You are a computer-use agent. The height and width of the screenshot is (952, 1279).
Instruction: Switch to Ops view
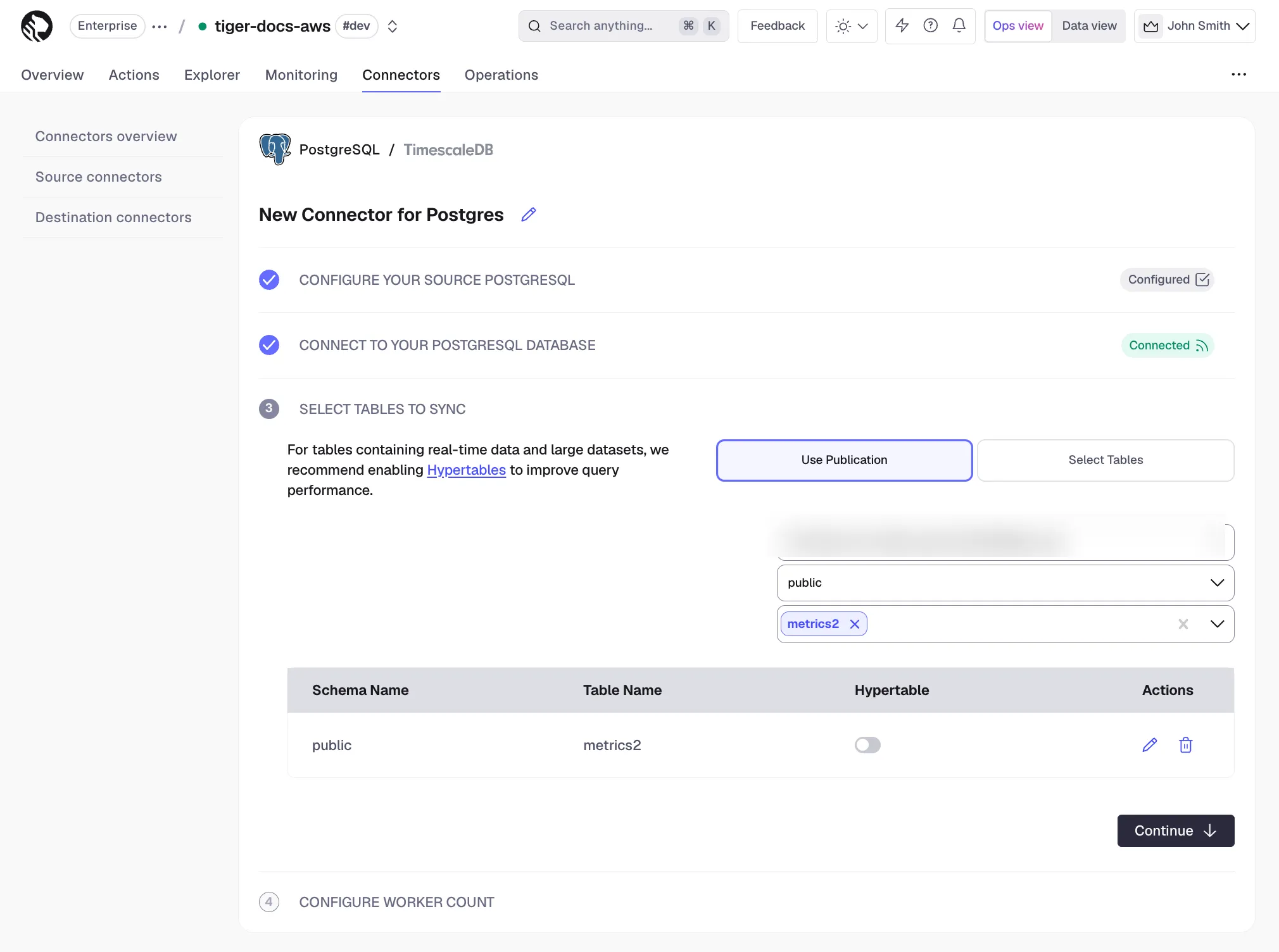coord(1018,26)
